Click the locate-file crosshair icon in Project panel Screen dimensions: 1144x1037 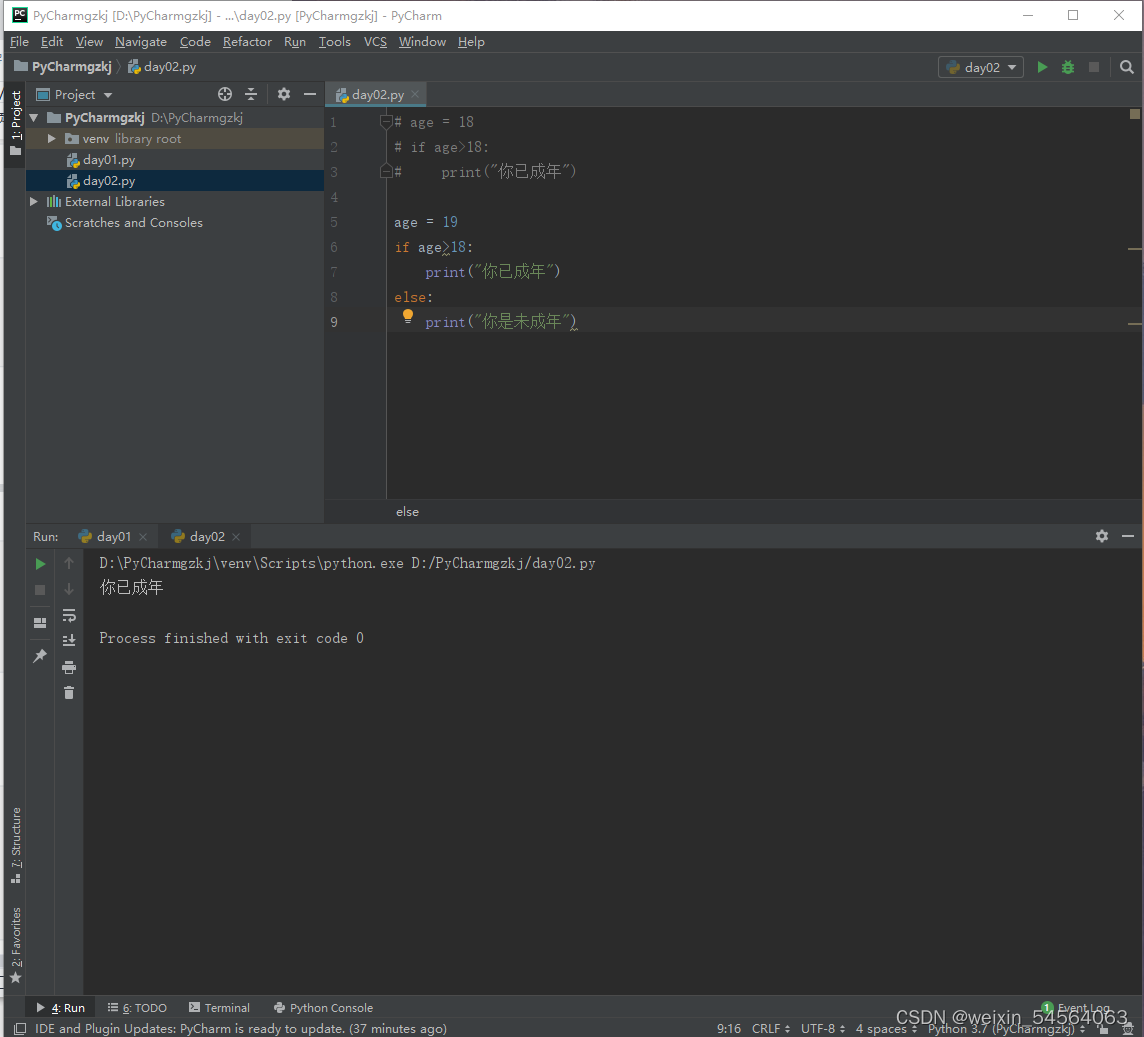225,94
